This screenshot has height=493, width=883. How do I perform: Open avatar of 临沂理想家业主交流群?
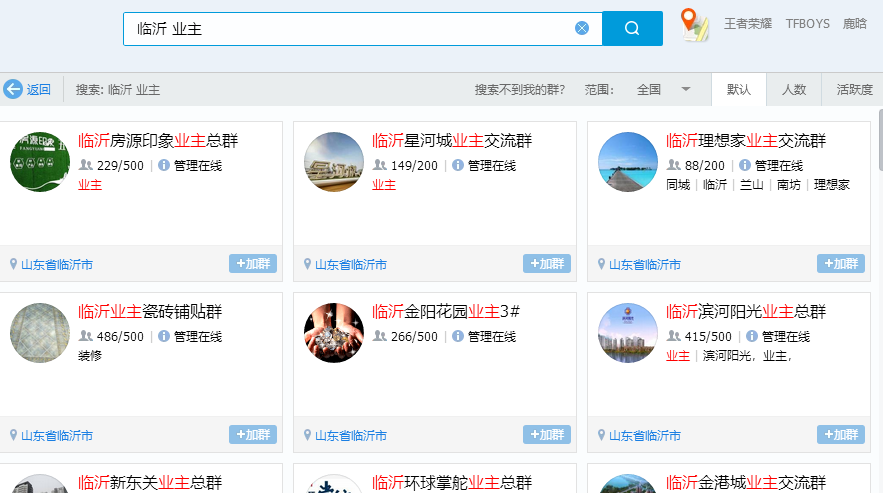pyautogui.click(x=628, y=162)
